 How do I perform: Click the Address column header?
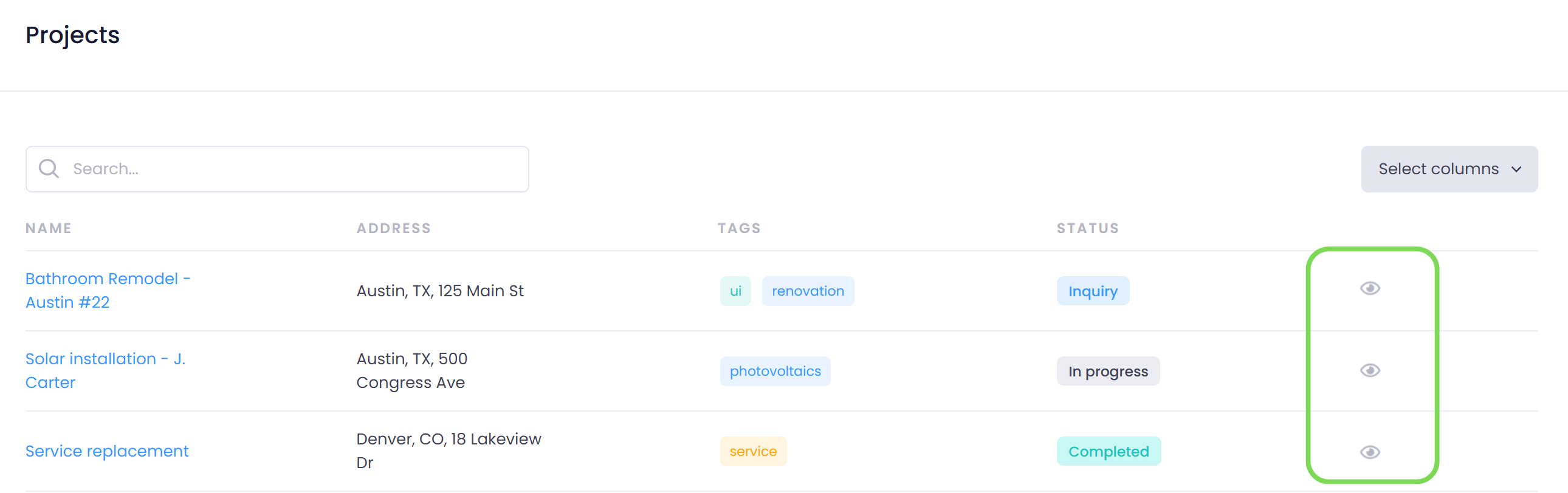pos(393,228)
